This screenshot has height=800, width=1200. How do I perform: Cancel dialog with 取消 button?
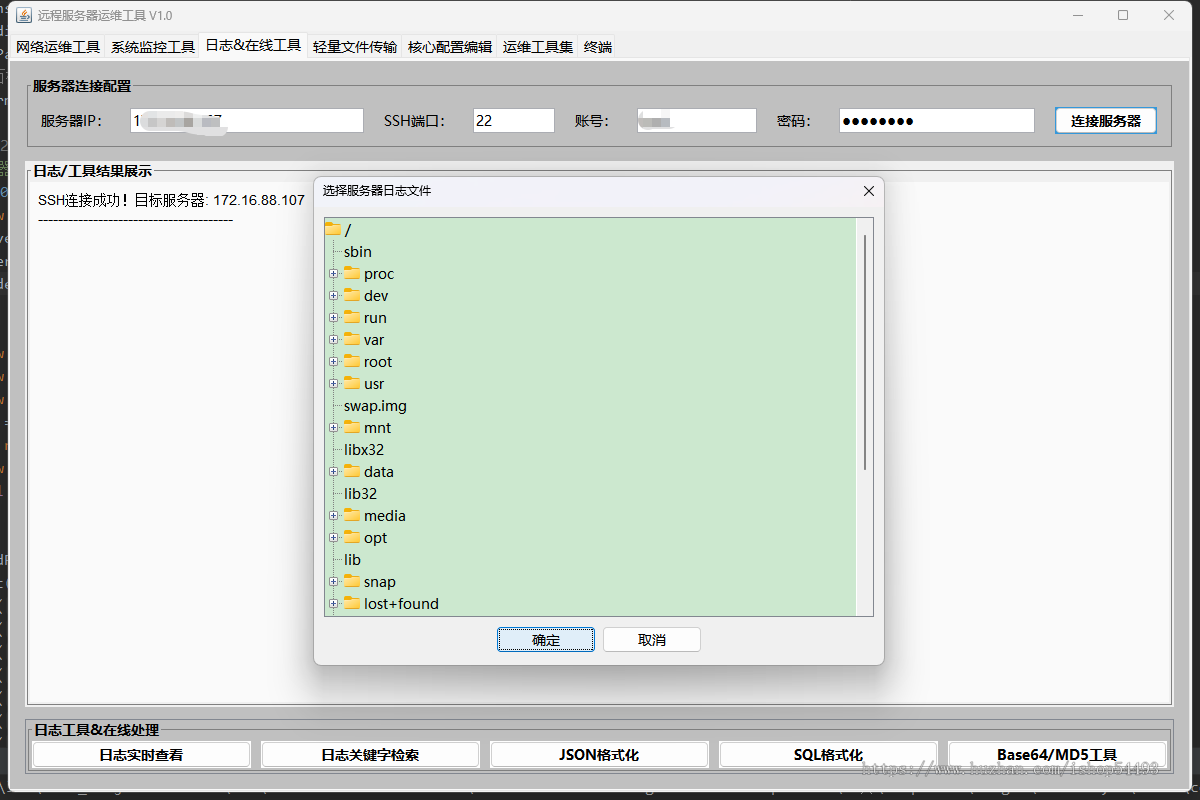(652, 640)
